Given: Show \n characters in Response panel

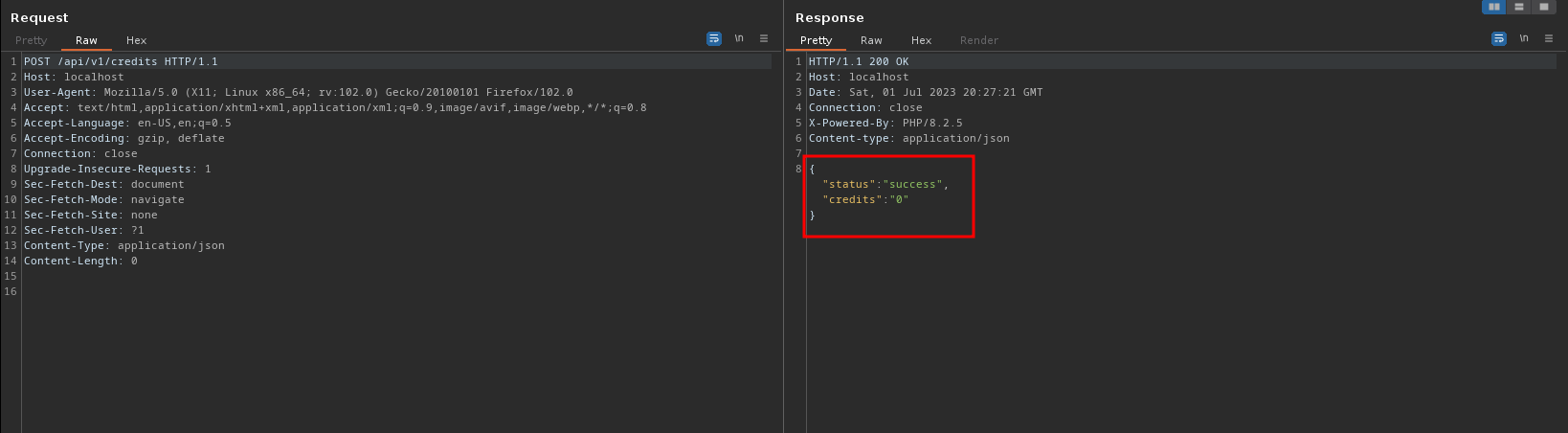Looking at the screenshot, I should (x=1524, y=39).
